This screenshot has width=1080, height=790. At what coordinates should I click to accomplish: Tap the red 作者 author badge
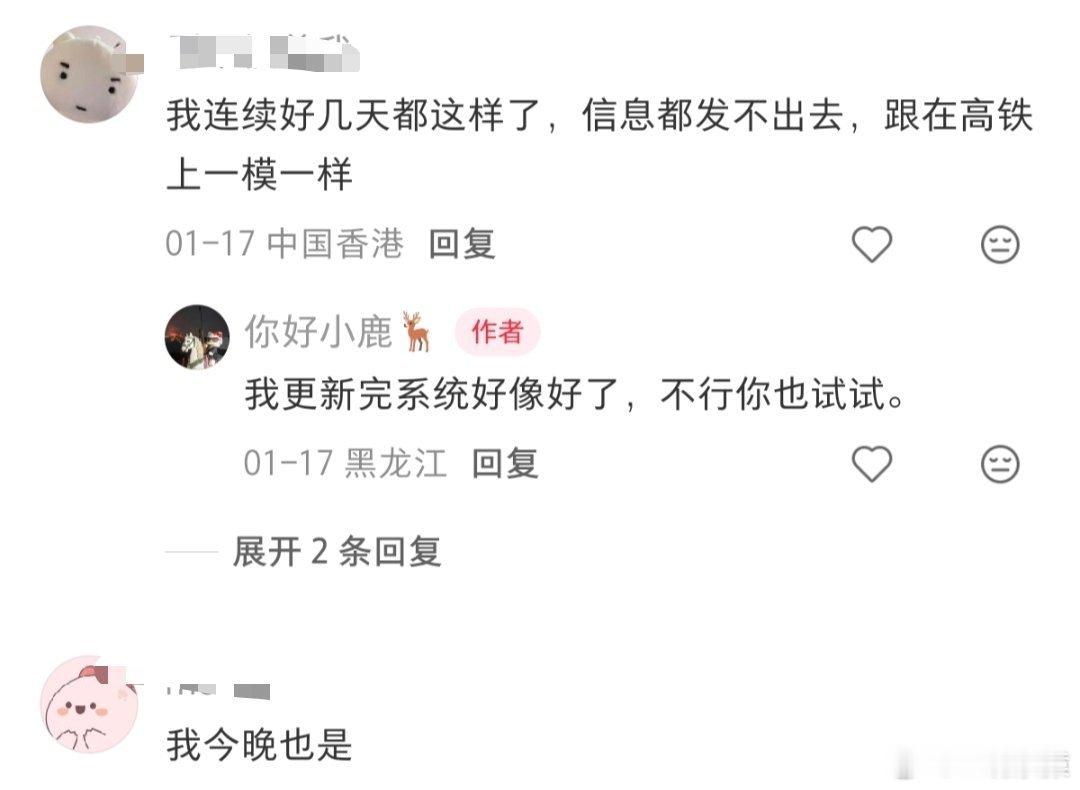(497, 332)
